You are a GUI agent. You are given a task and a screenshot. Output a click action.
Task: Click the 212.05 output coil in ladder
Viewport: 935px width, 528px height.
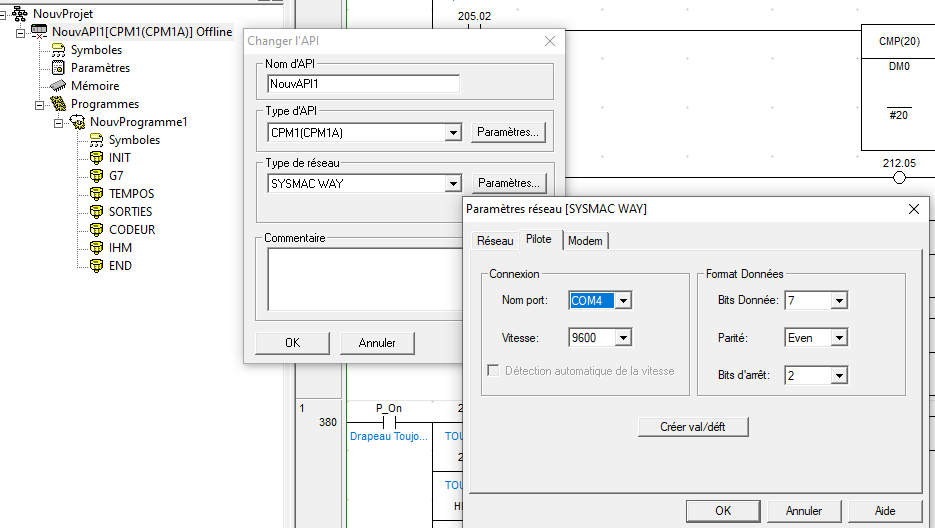click(899, 177)
